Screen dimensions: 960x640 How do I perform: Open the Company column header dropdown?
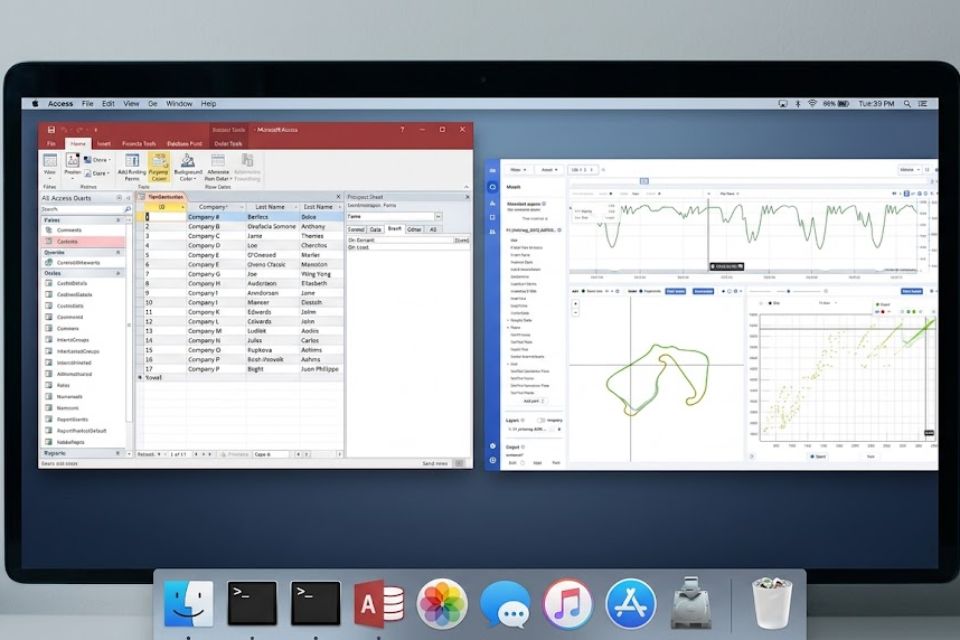242,207
